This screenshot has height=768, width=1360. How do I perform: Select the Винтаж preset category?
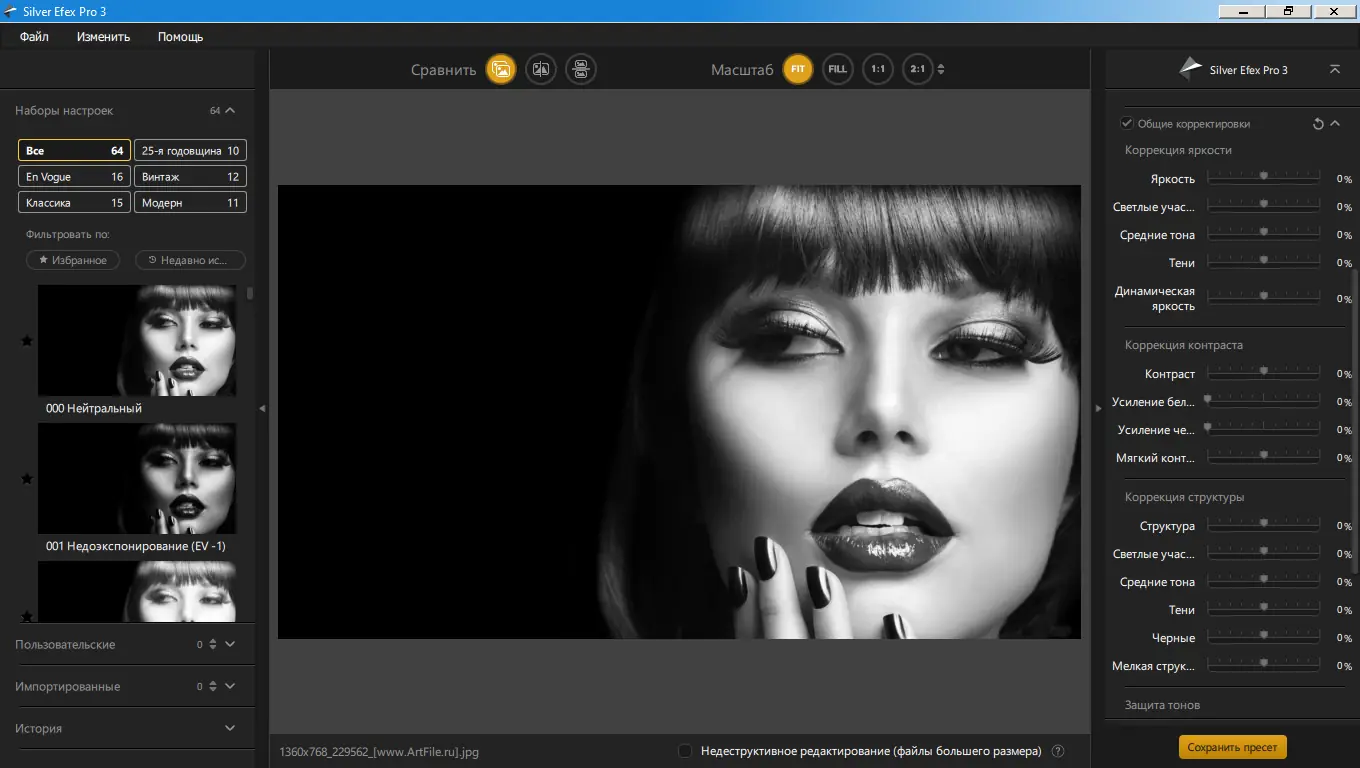point(190,177)
